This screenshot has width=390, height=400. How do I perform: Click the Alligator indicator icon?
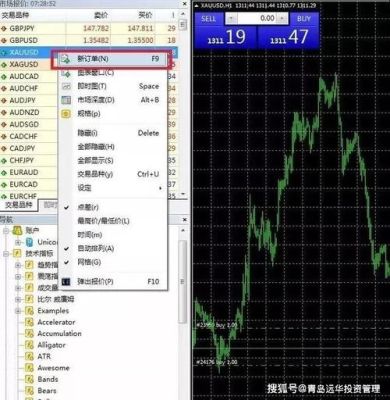(x=30, y=345)
